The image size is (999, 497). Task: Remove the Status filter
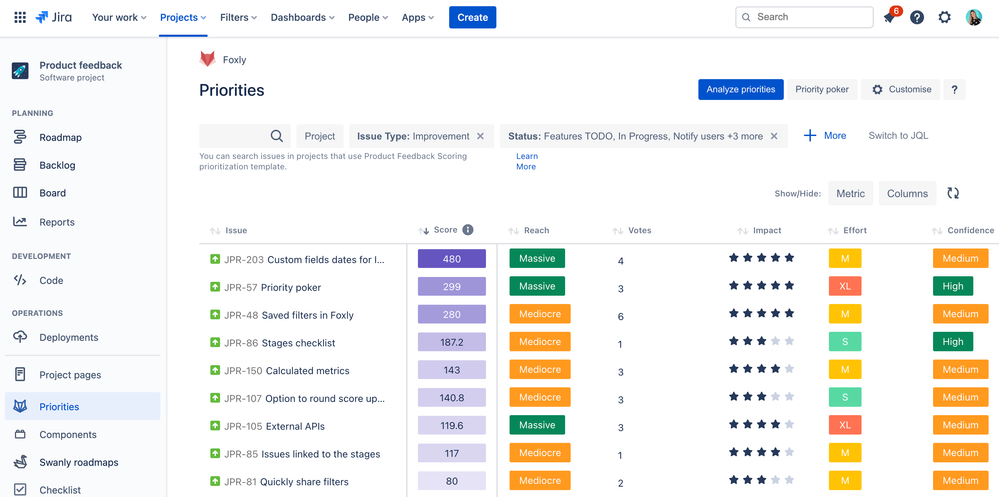pos(774,136)
